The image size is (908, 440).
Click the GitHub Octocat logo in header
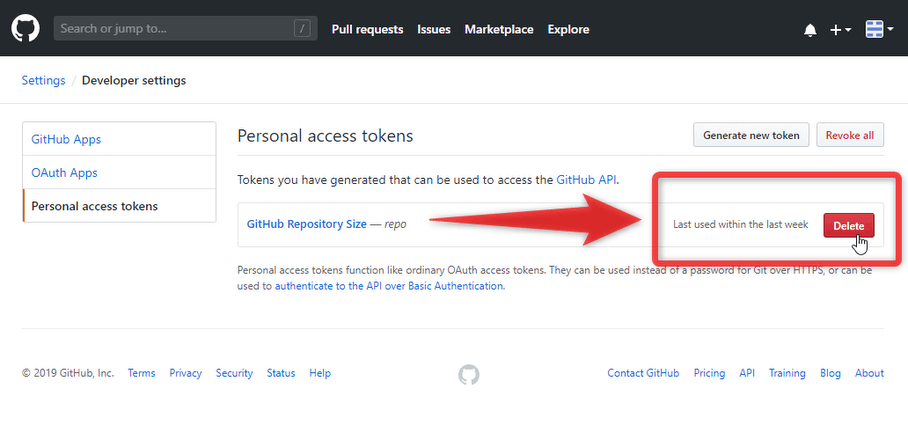tap(25, 28)
